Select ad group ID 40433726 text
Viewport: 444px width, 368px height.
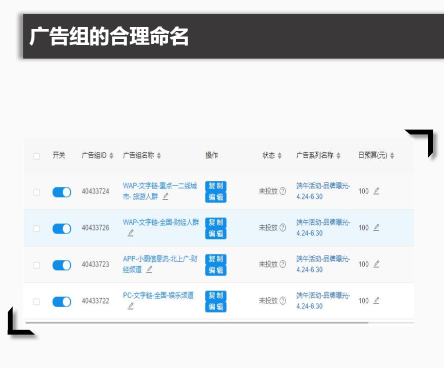(96, 228)
